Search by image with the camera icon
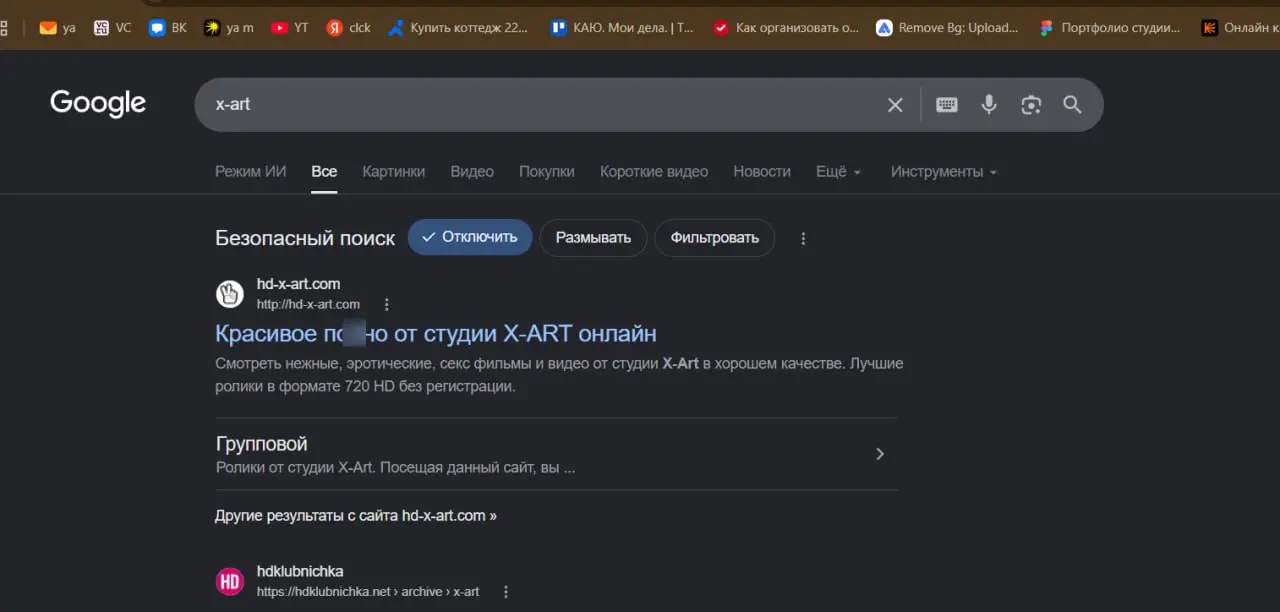 coord(1031,105)
